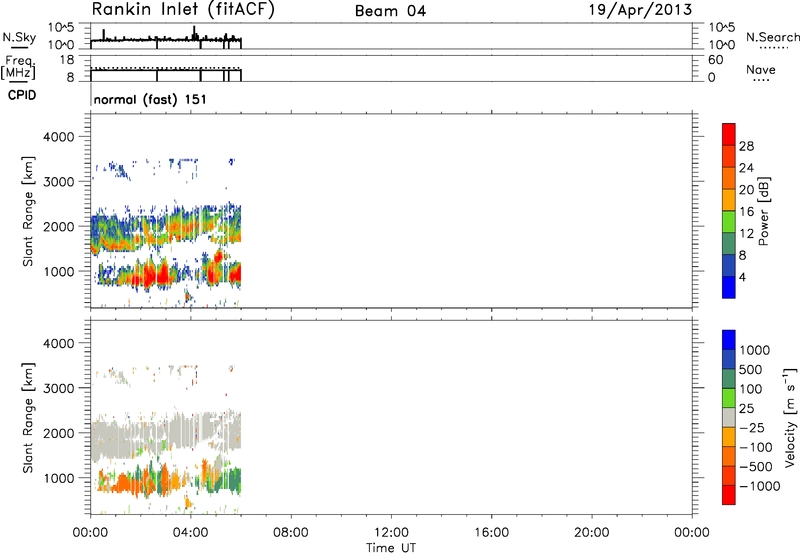The width and height of the screenshot is (800, 554).
Task: Click the "12" power colorbar label
Action: [x=746, y=234]
